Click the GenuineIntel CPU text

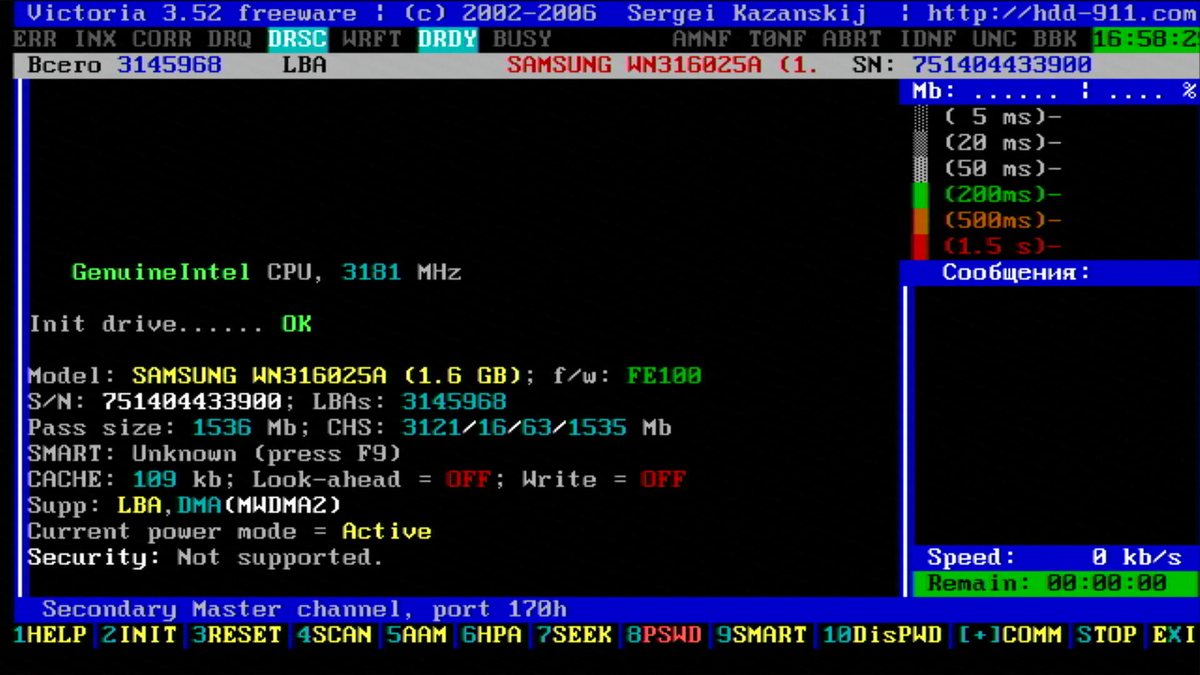coord(196,272)
